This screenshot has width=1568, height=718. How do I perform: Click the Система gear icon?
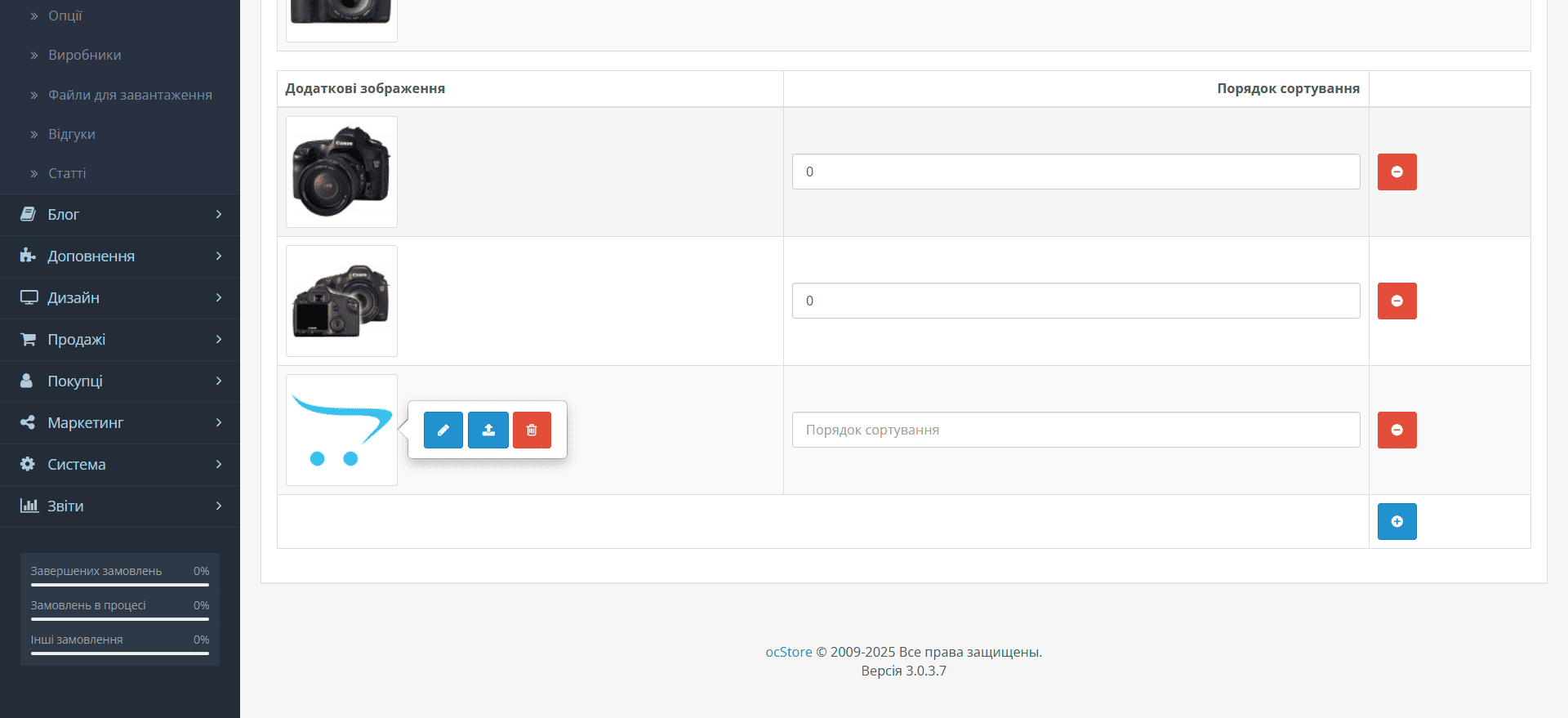28,464
